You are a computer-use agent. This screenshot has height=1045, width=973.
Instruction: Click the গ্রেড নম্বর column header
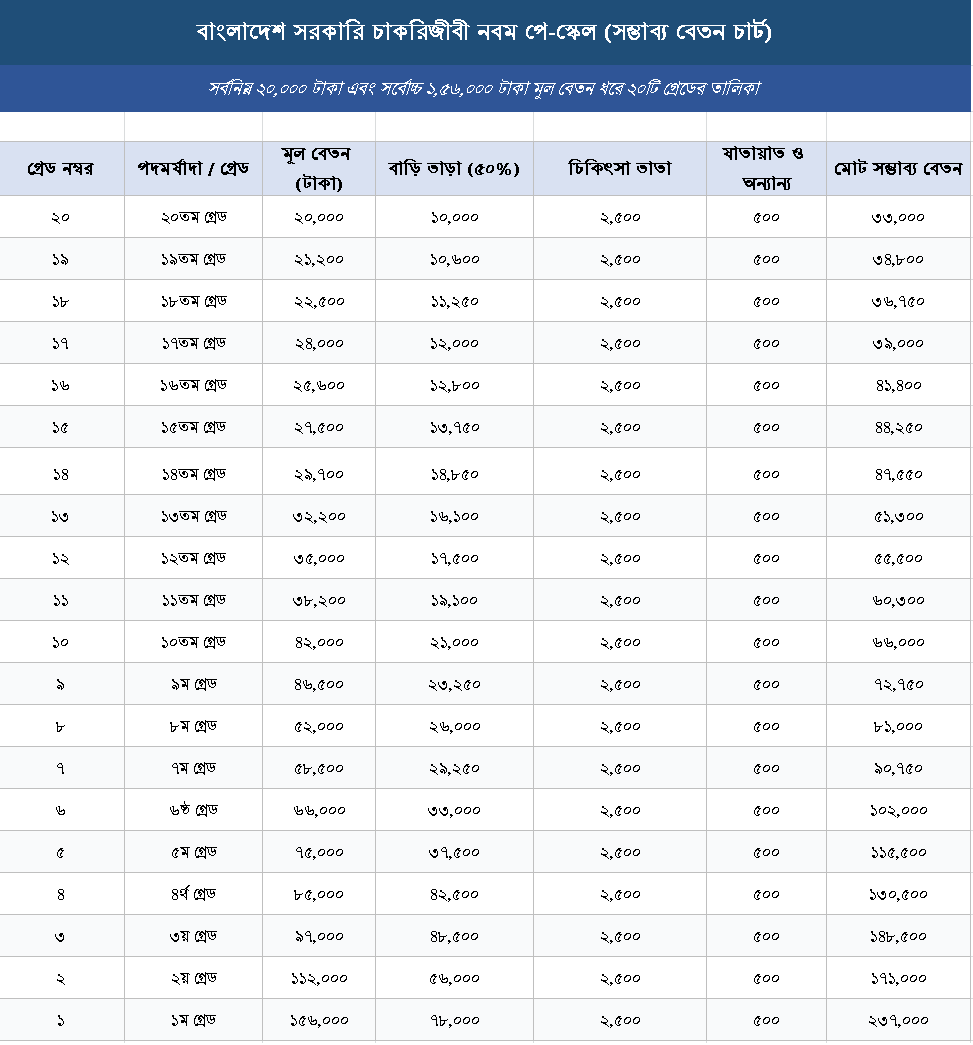point(62,169)
